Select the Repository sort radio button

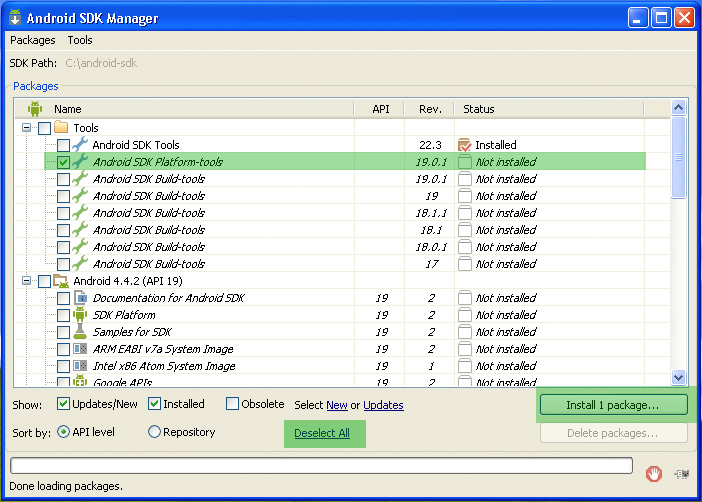point(154,432)
